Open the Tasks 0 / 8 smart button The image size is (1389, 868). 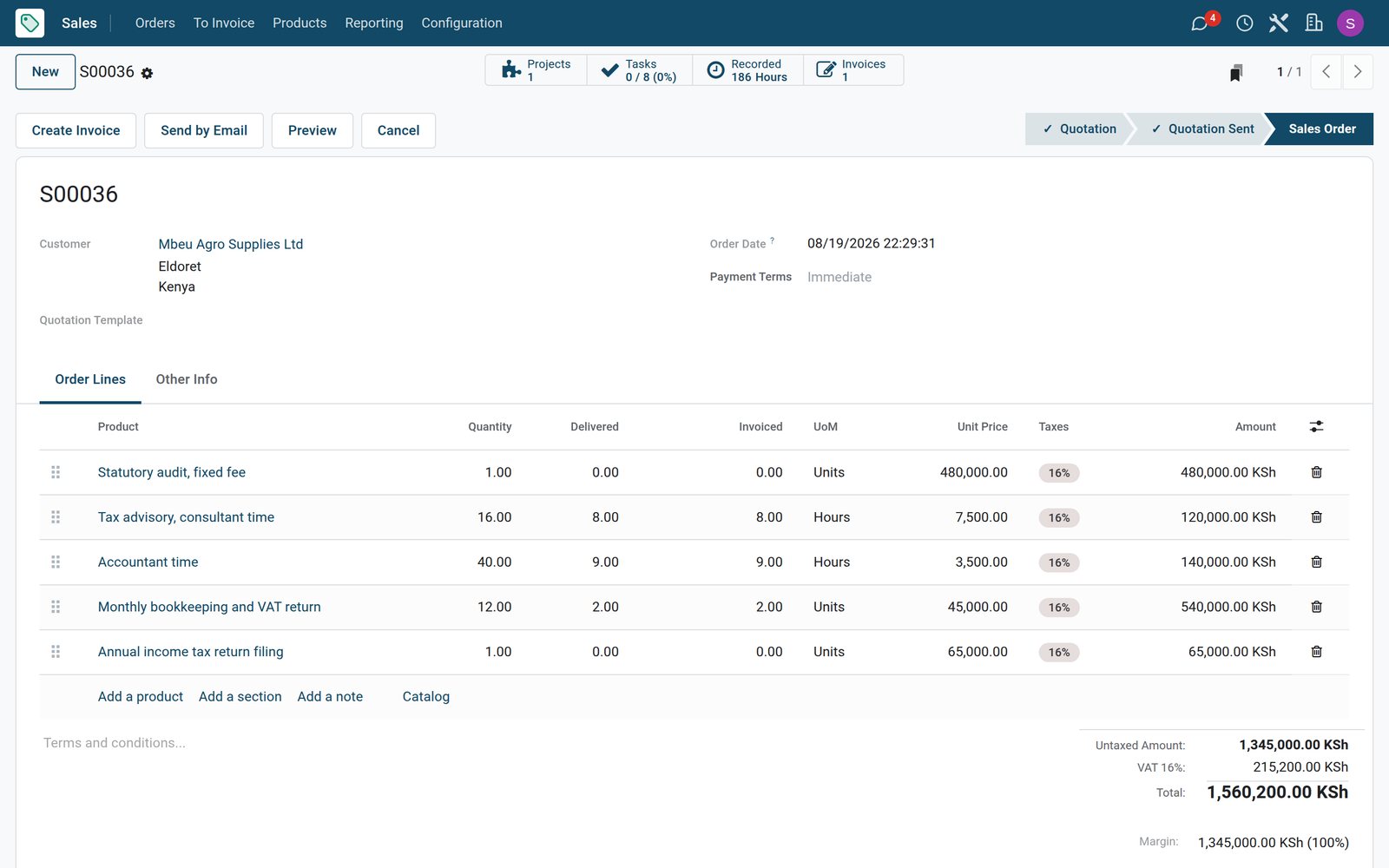click(640, 70)
